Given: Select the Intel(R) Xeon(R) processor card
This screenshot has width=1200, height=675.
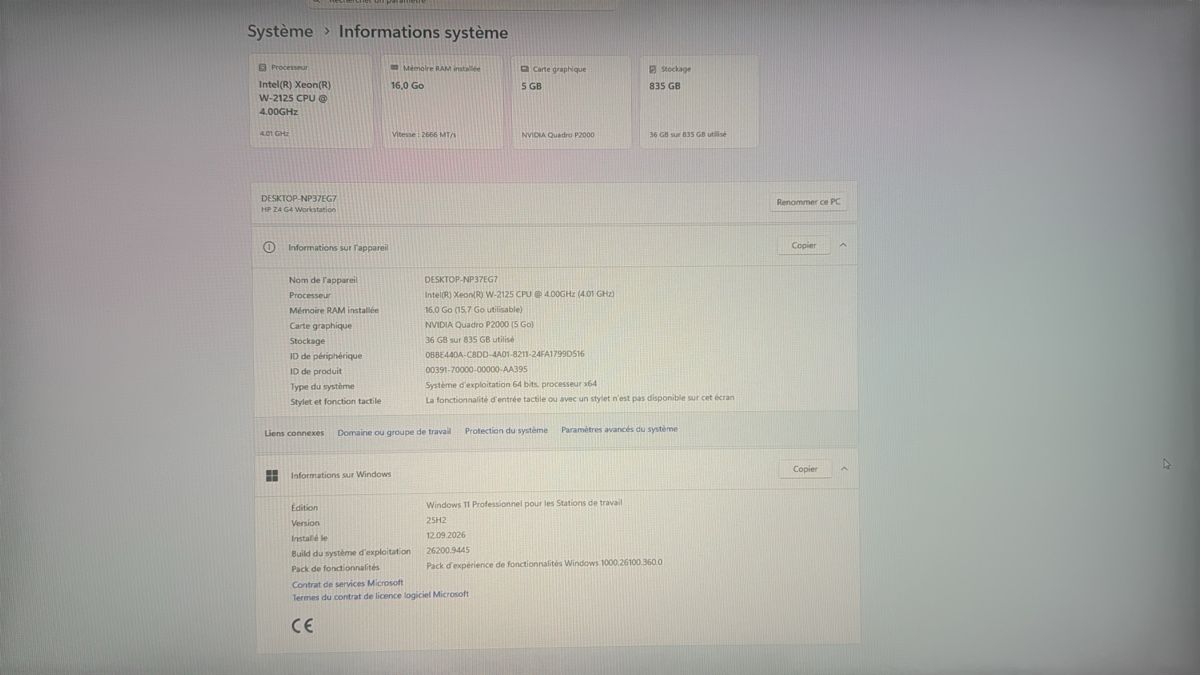Looking at the screenshot, I should point(311,101).
